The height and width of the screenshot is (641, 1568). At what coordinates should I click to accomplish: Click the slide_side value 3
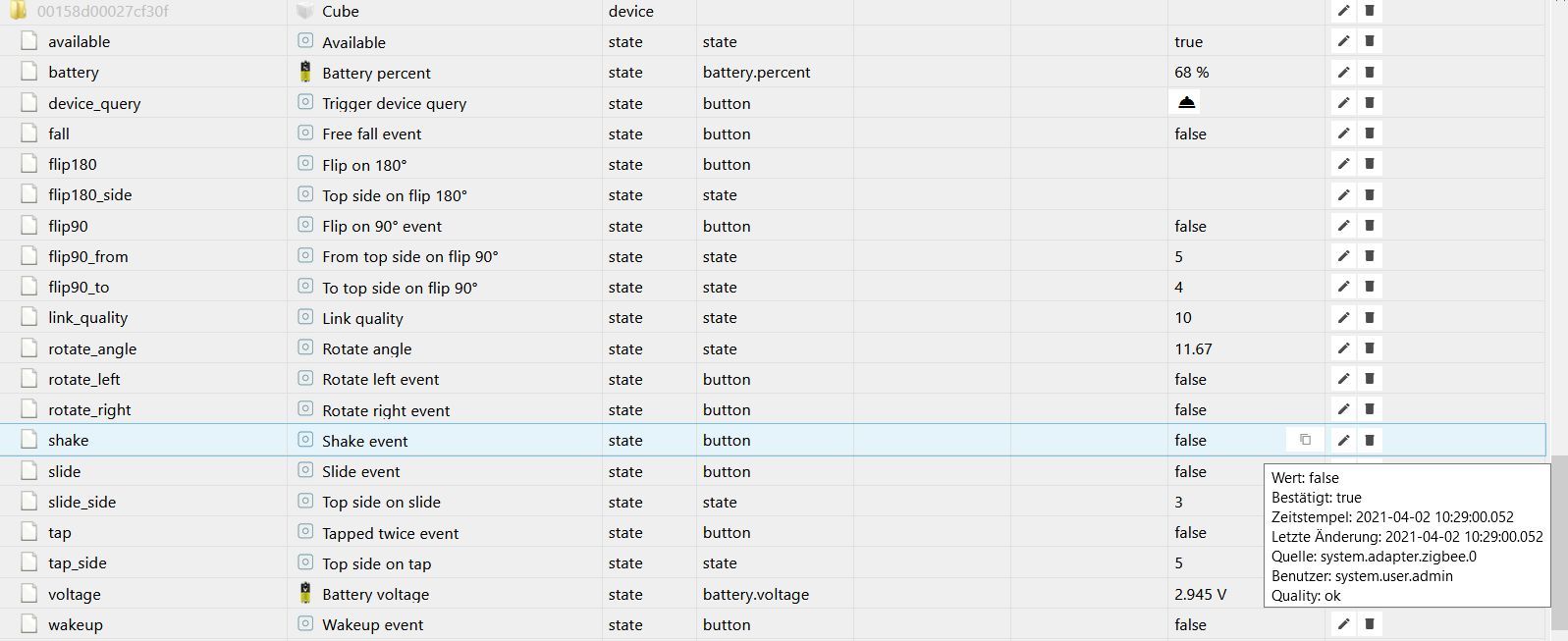click(x=1178, y=502)
